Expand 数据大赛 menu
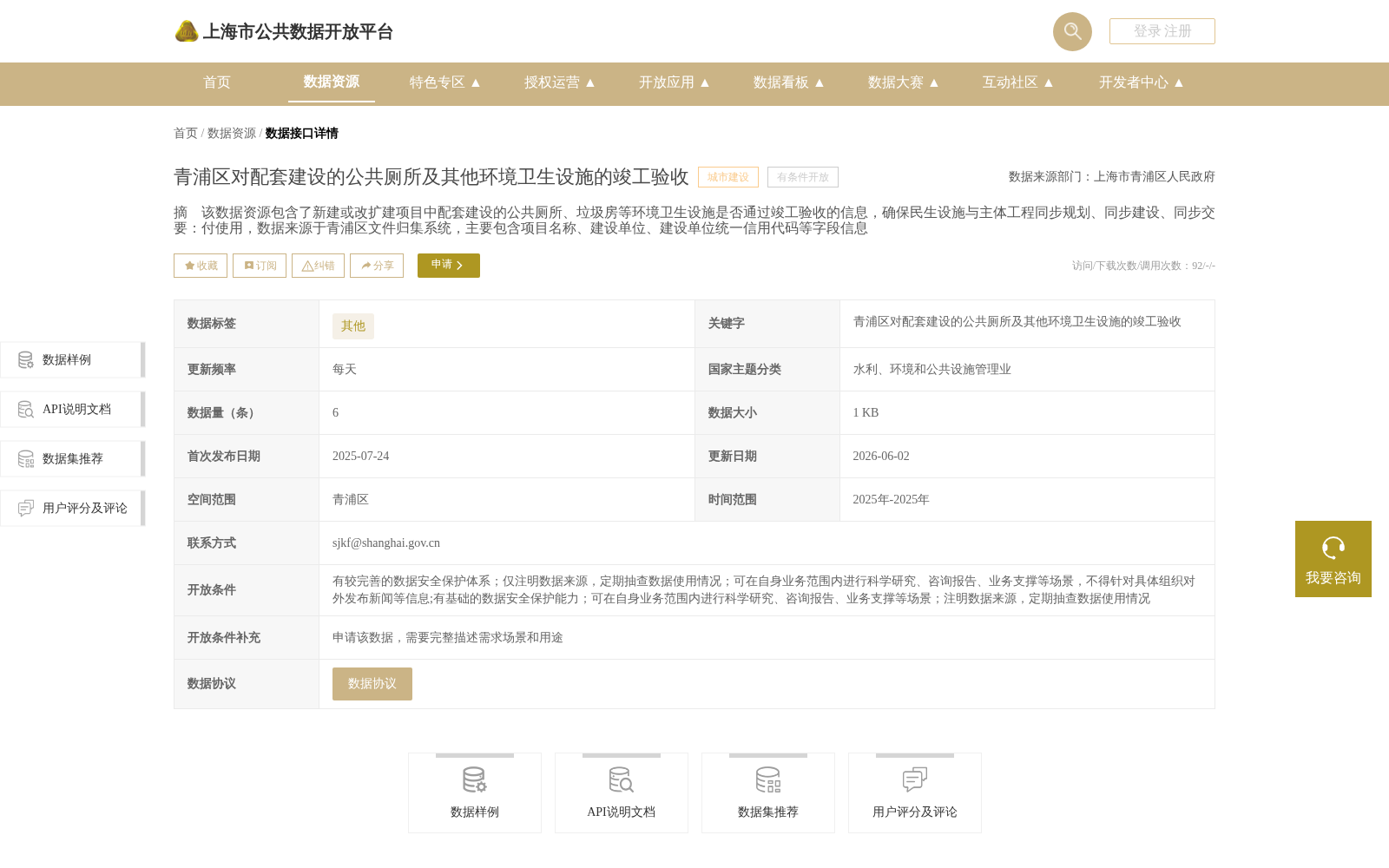The width and height of the screenshot is (1389, 868). (x=904, y=82)
